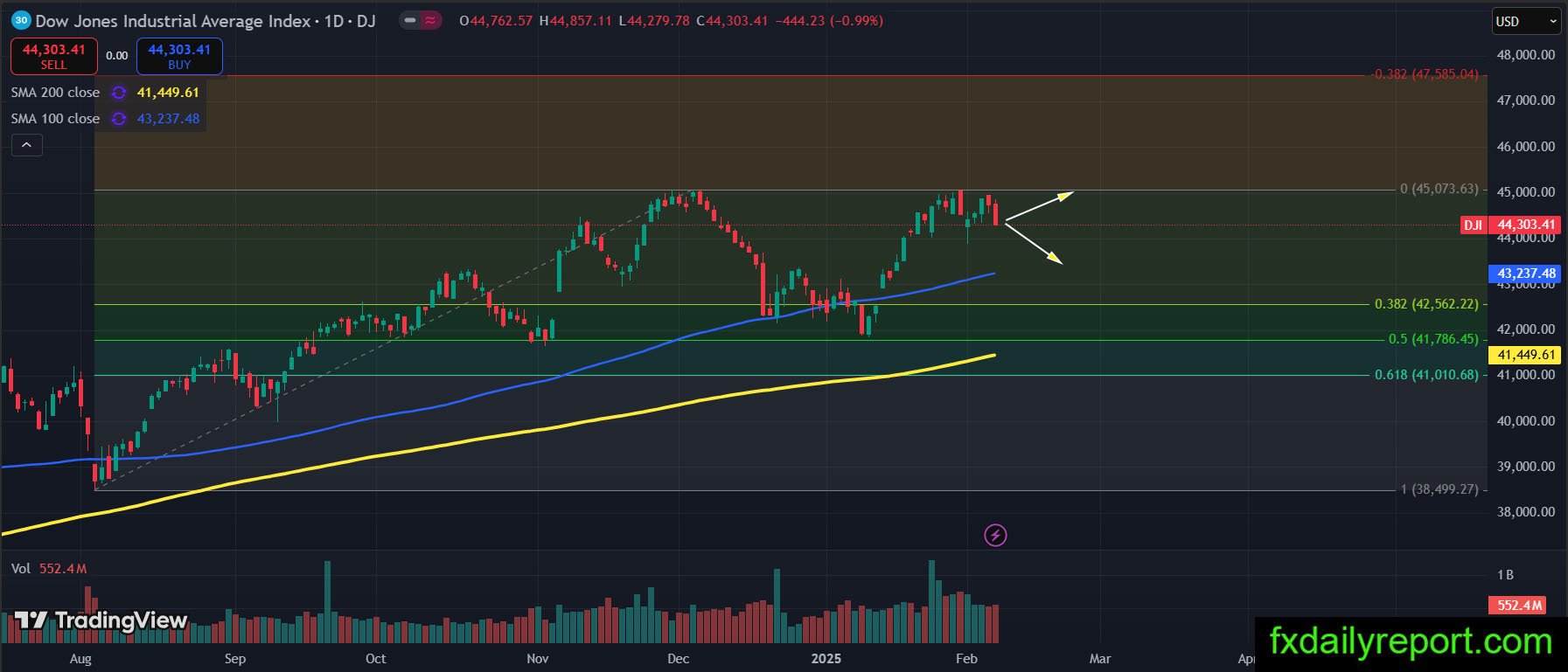The image size is (1568, 672).
Task: Click the red SELL 44,303.41 button
Action: point(53,56)
